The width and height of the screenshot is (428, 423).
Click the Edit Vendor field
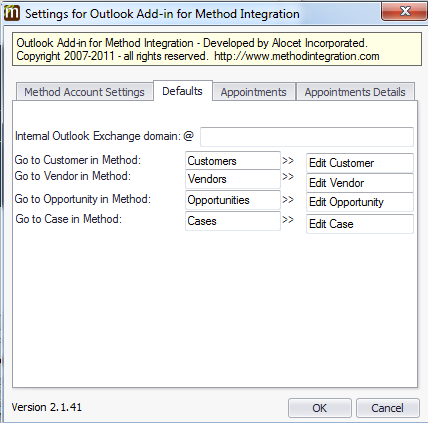coord(360,183)
